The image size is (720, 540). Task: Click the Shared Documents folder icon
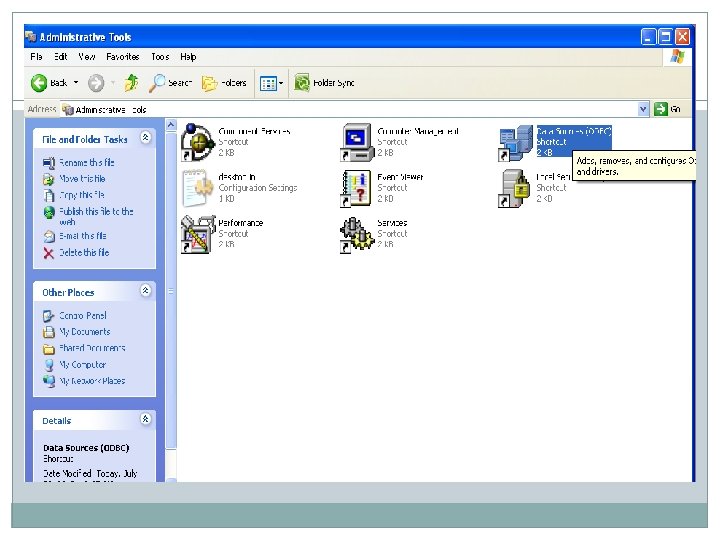point(49,349)
